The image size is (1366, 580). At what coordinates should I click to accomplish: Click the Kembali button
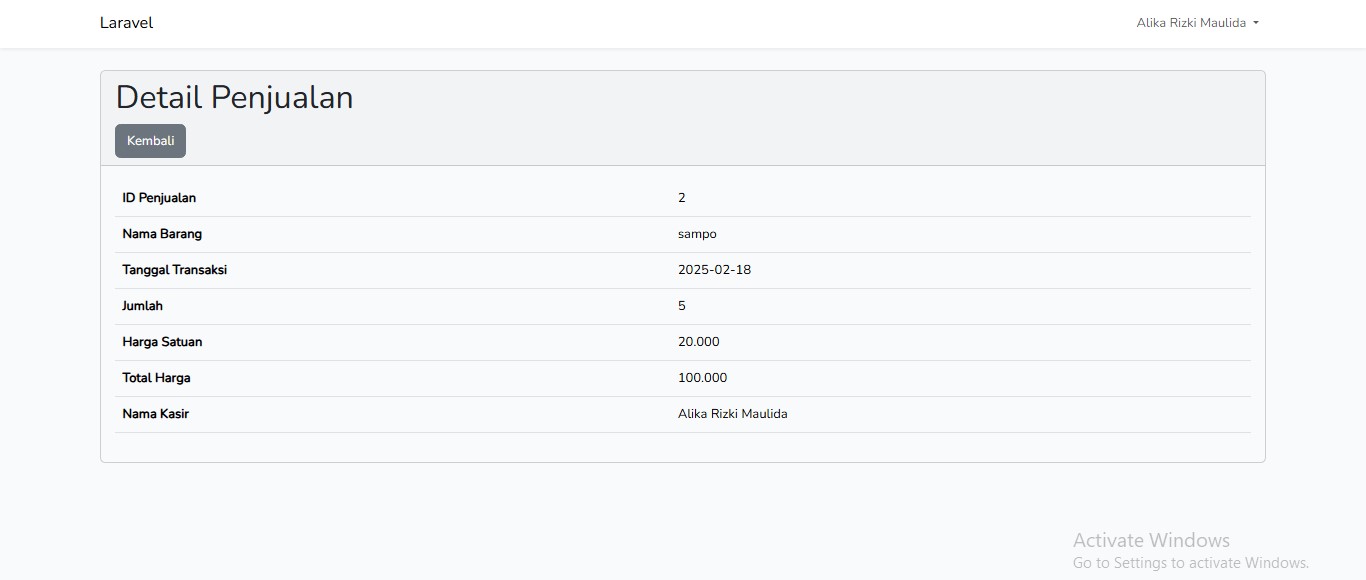(x=150, y=141)
